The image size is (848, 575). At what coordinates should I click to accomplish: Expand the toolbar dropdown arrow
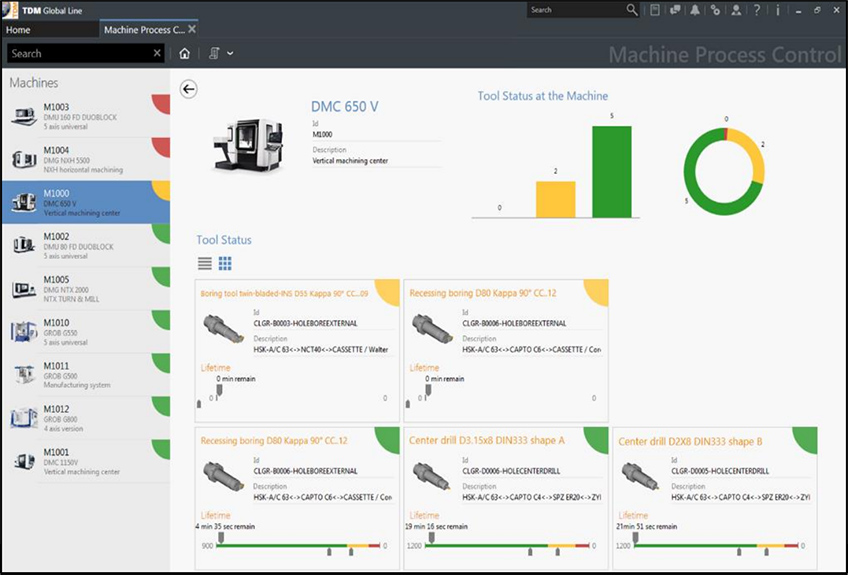click(230, 53)
